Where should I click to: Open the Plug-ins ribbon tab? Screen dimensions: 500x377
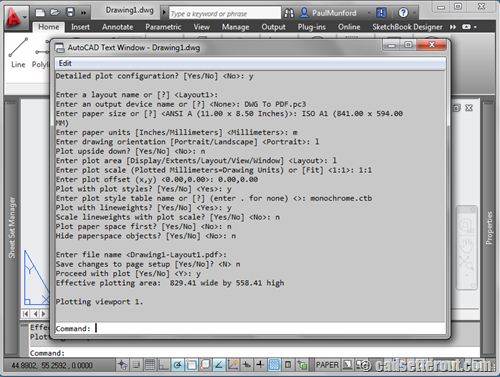coord(312,27)
